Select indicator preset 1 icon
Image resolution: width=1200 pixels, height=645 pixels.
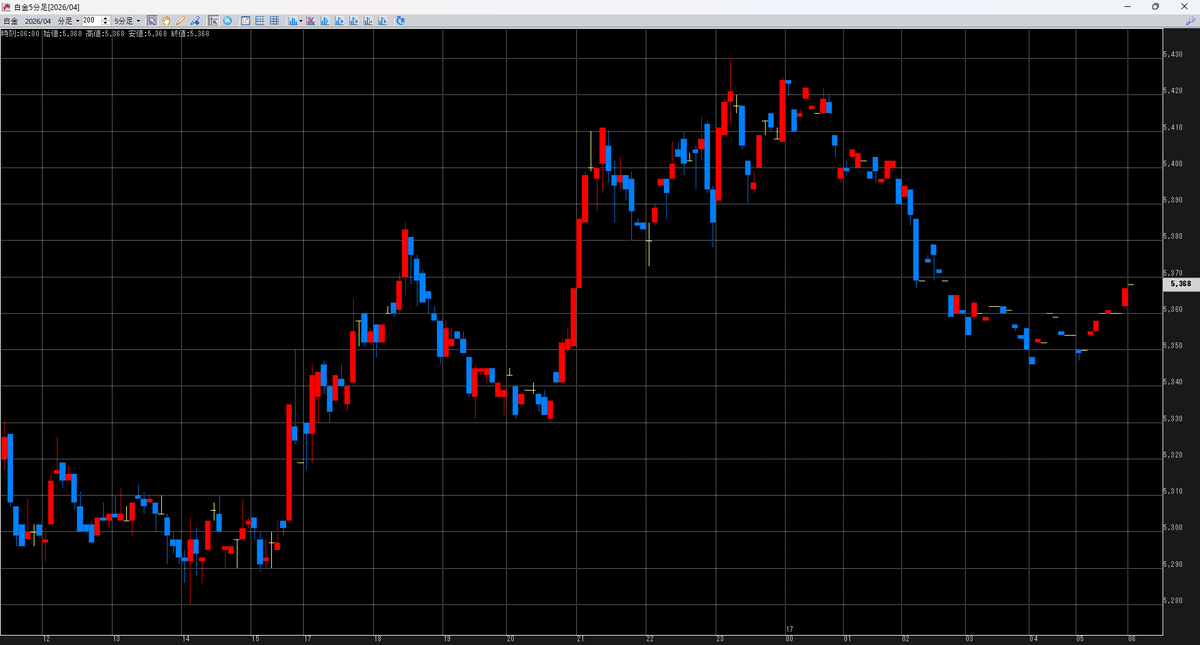point(325,20)
